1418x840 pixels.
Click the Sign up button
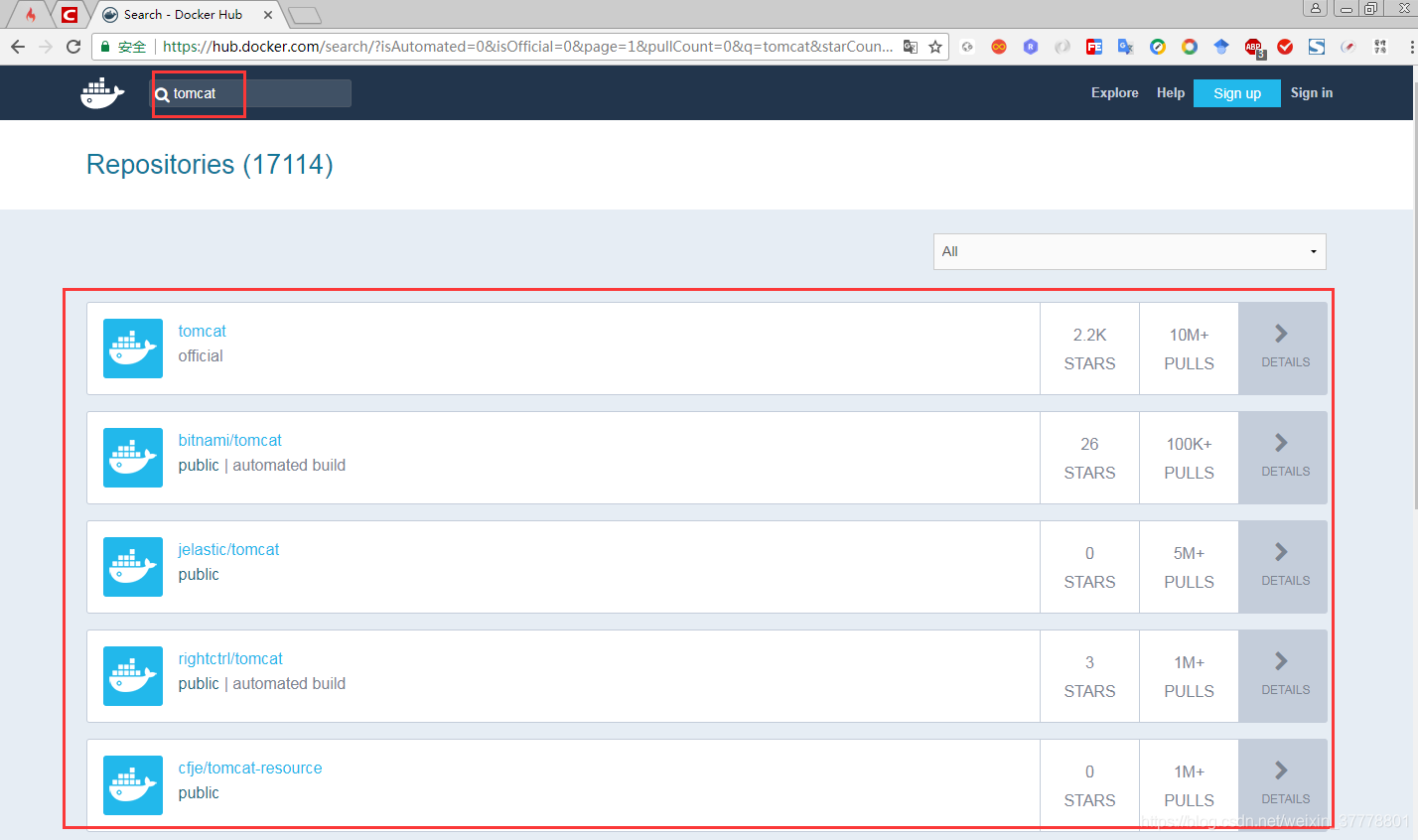(x=1237, y=93)
